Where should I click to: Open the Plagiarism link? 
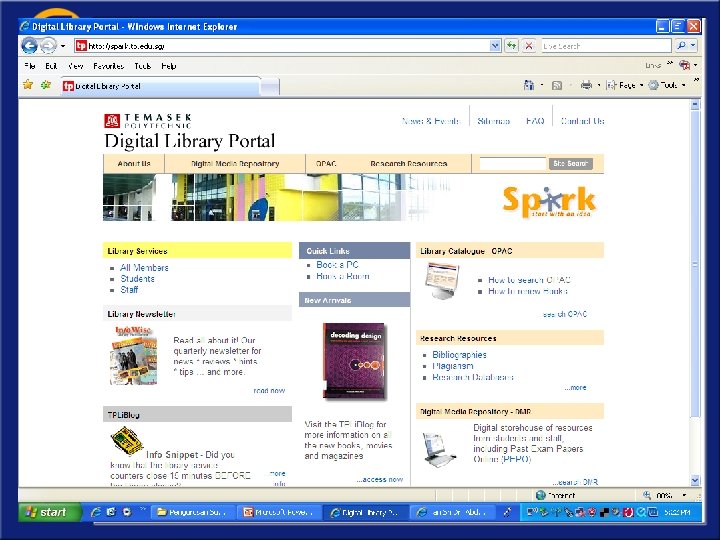click(x=453, y=366)
